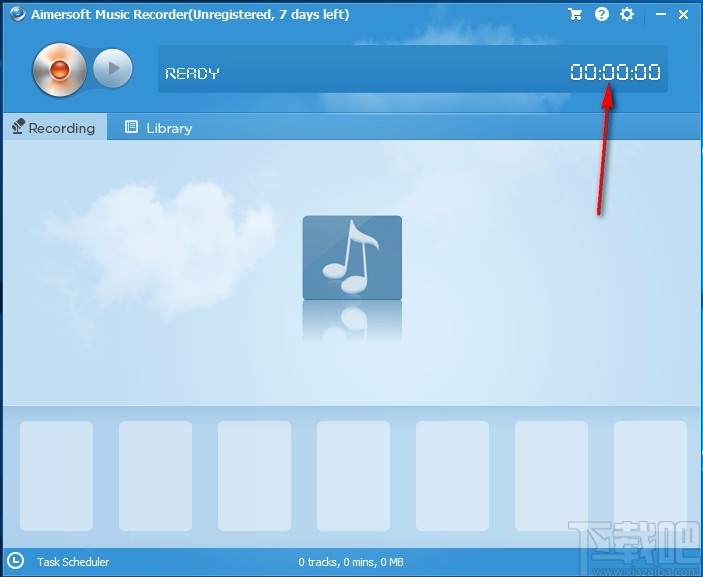The image size is (703, 577).
Task: Minimize the Aimersoft Music Recorder window
Action: coord(660,14)
